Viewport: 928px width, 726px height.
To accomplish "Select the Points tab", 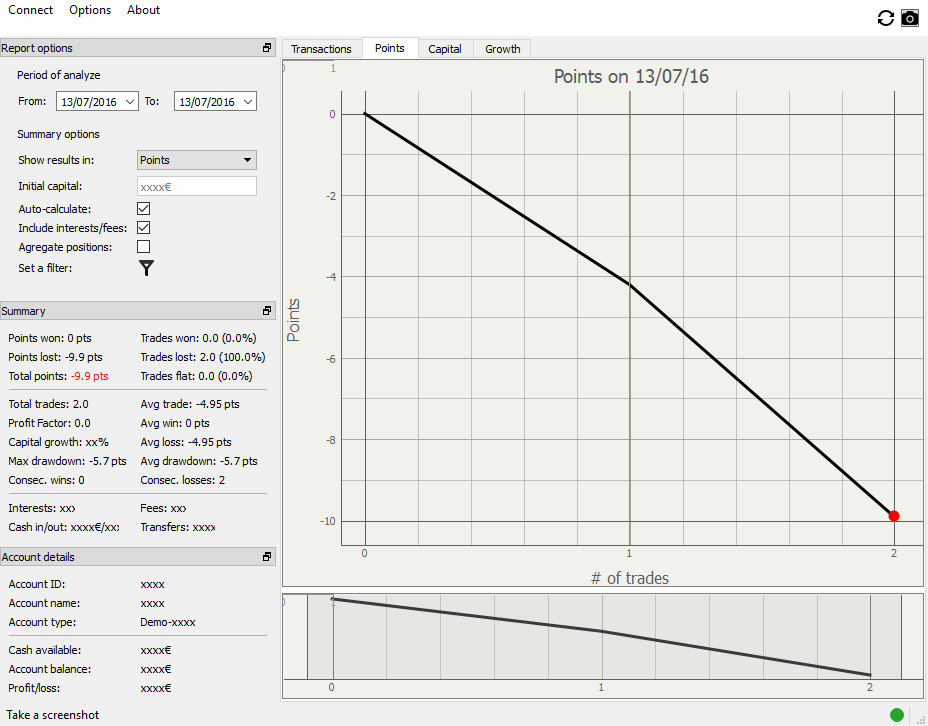I will pyautogui.click(x=389, y=48).
